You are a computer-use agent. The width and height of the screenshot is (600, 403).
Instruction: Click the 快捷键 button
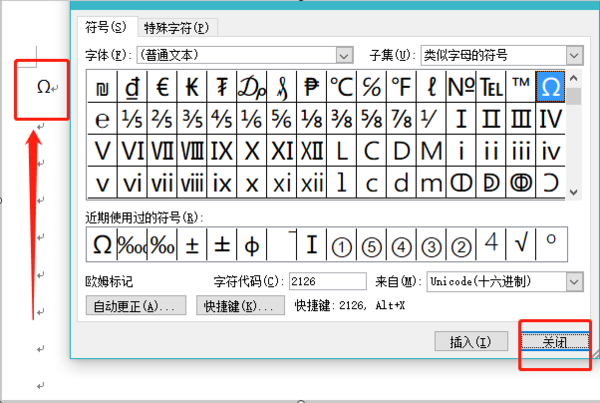[x=241, y=305]
